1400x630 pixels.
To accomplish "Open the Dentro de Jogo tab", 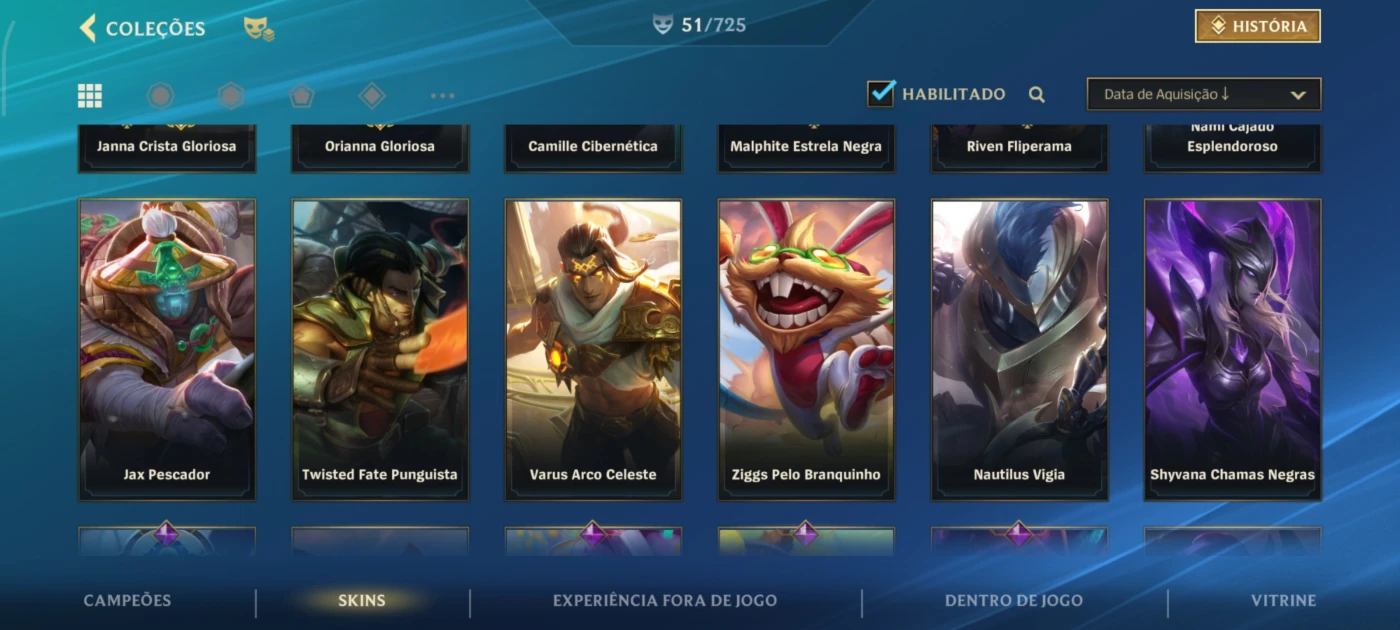I will pos(1014,601).
